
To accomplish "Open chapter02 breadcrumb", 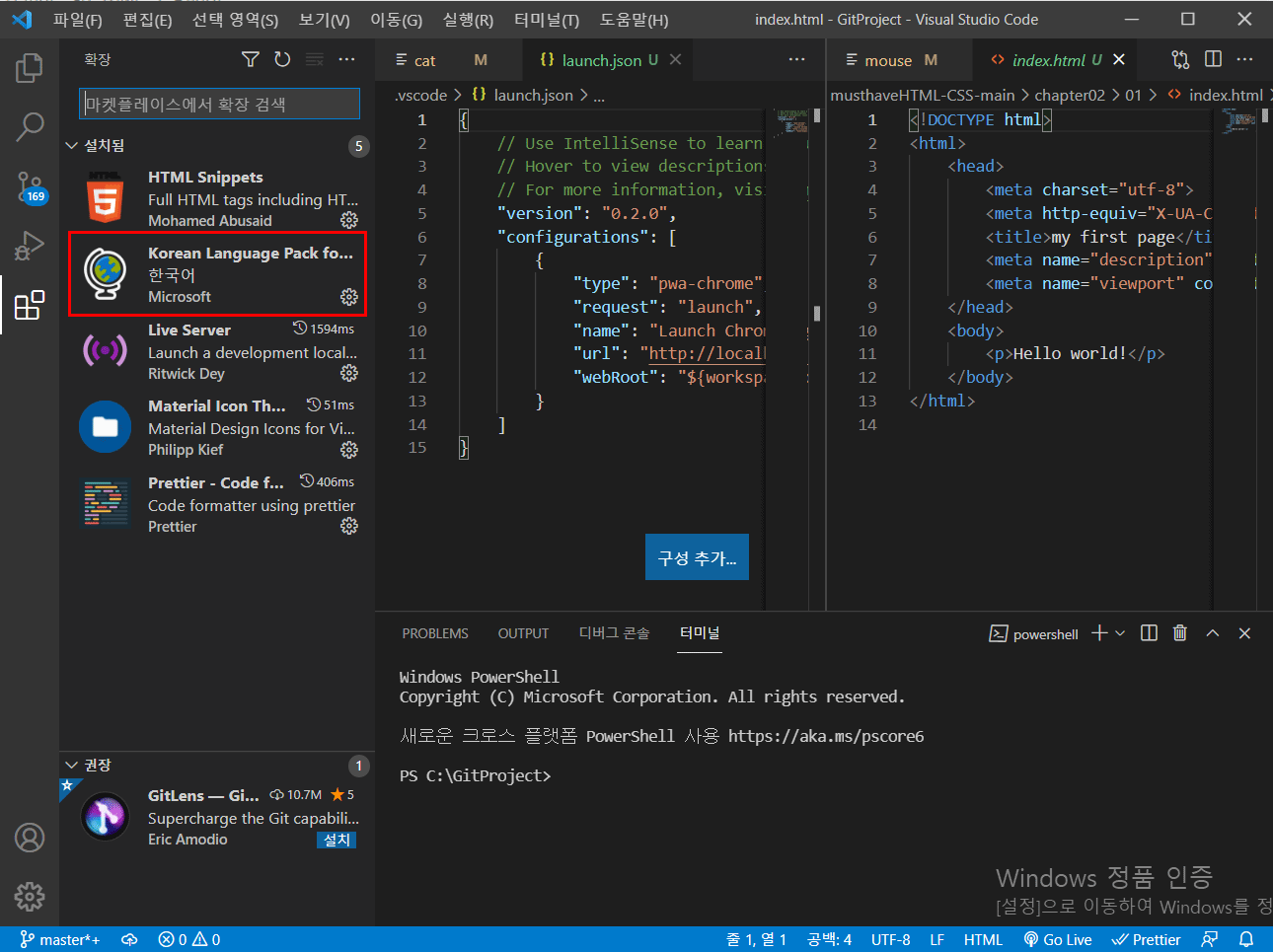I will point(1070,95).
